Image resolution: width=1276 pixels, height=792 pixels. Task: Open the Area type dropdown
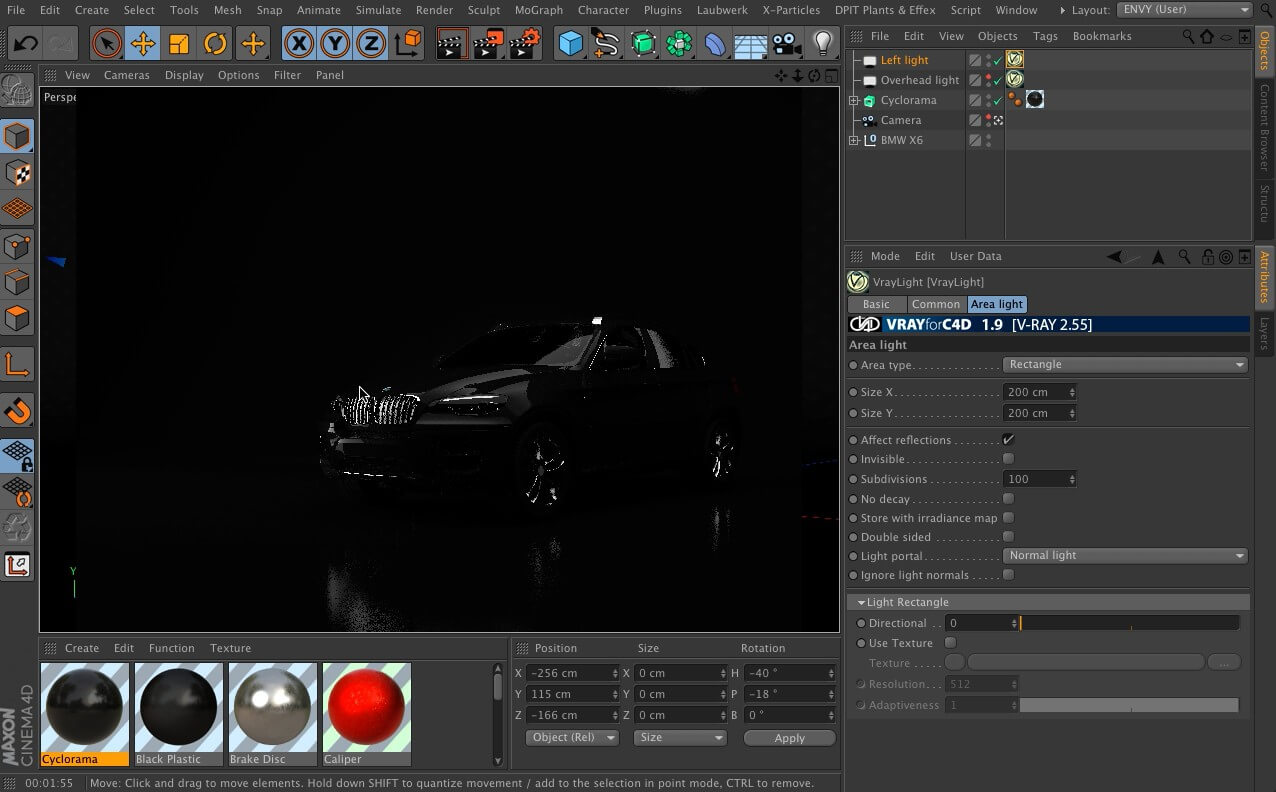(1125, 365)
